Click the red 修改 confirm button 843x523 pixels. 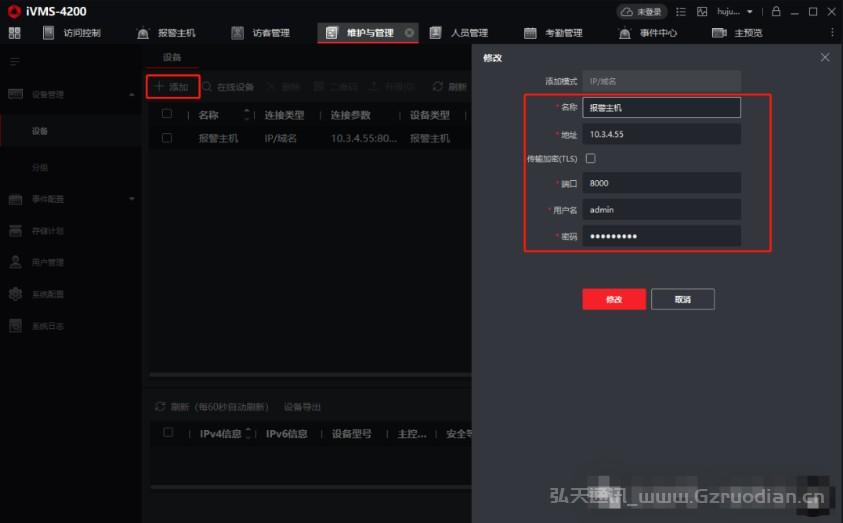point(614,299)
